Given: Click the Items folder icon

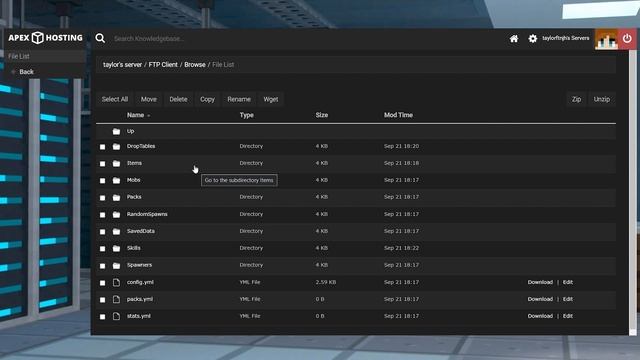Looking at the screenshot, I should [116, 163].
